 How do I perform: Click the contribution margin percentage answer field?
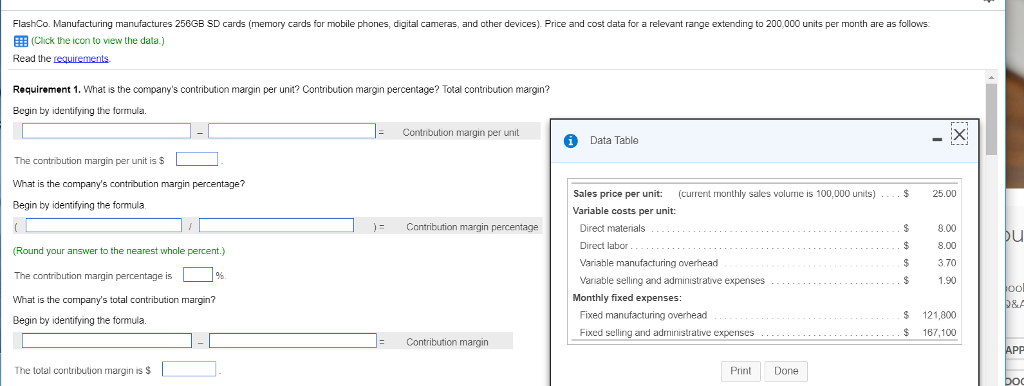click(198, 275)
